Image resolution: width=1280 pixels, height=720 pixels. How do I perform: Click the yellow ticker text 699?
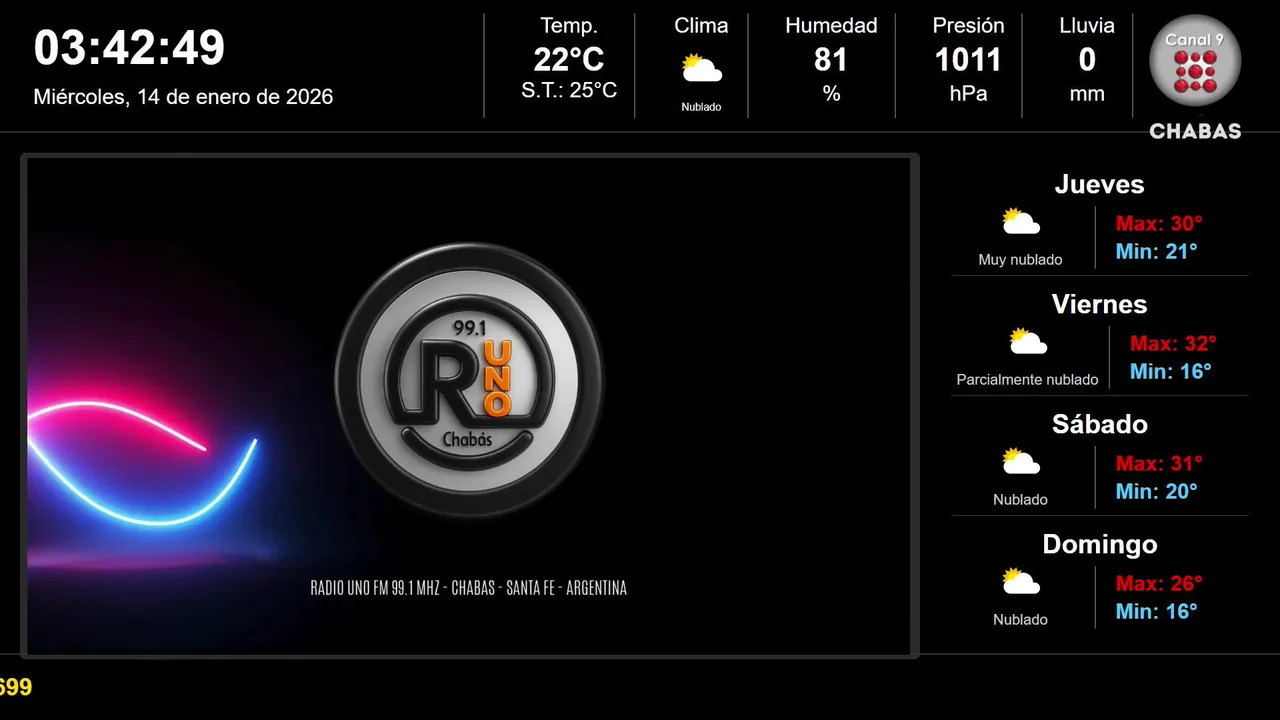[15, 687]
